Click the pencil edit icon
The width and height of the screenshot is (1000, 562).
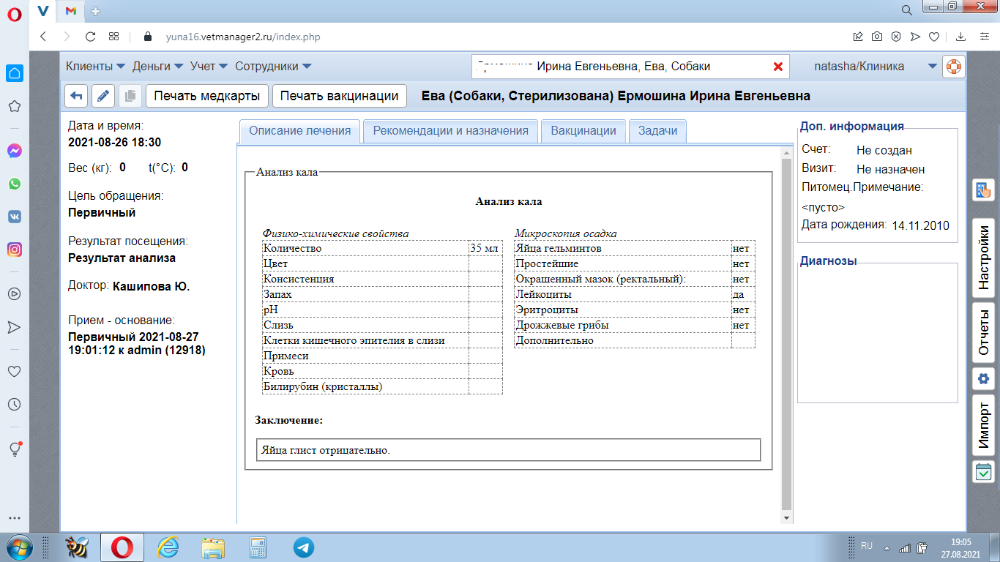click(103, 96)
